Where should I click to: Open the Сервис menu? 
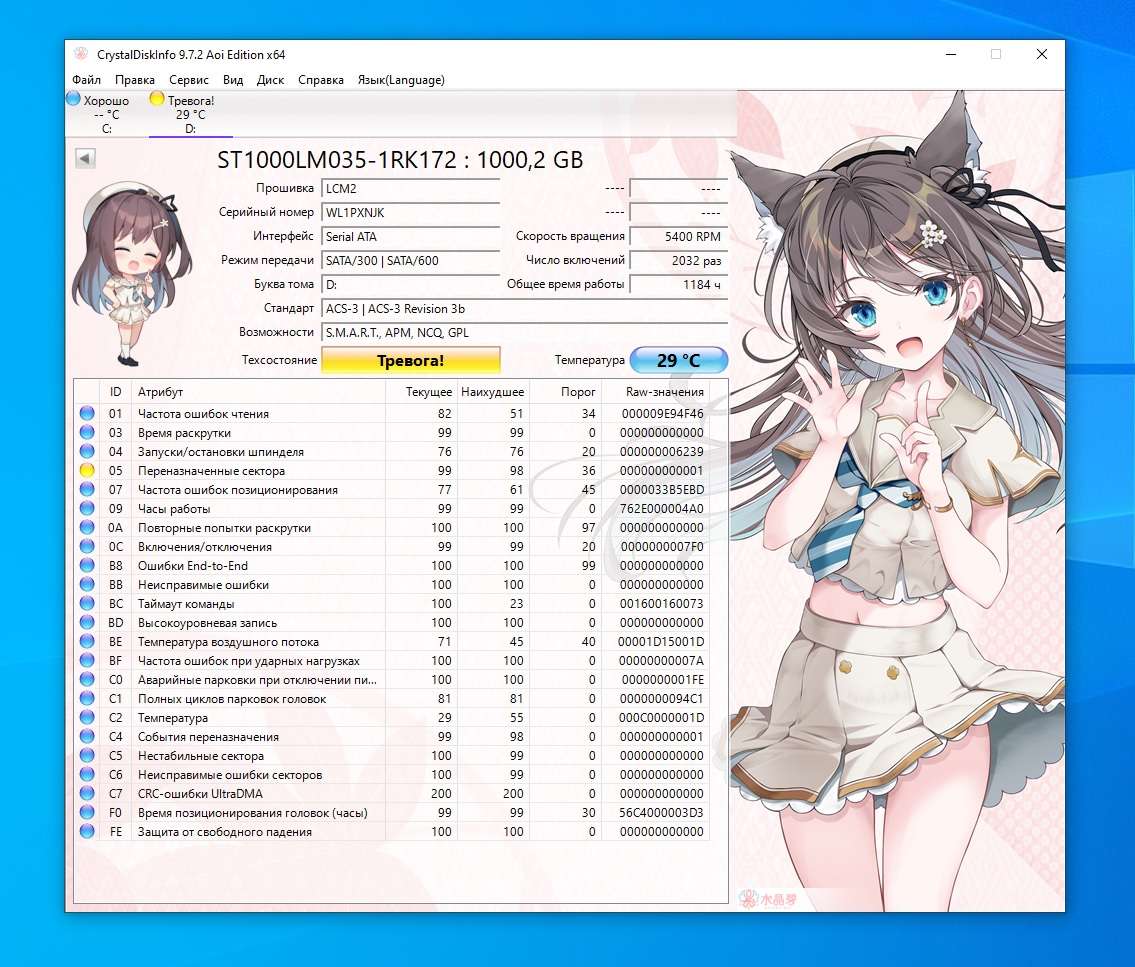(189, 80)
